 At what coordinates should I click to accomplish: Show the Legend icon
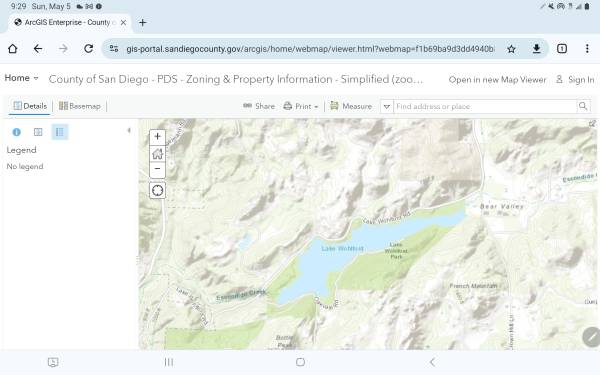coord(60,132)
